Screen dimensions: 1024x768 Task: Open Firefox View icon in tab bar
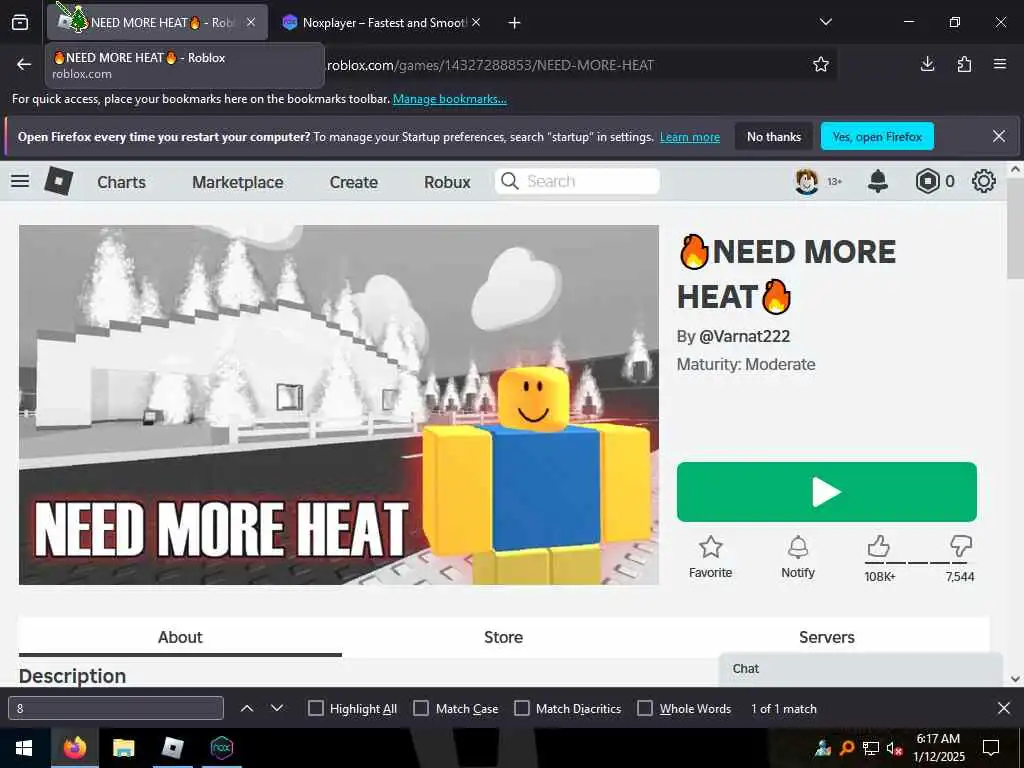(20, 23)
